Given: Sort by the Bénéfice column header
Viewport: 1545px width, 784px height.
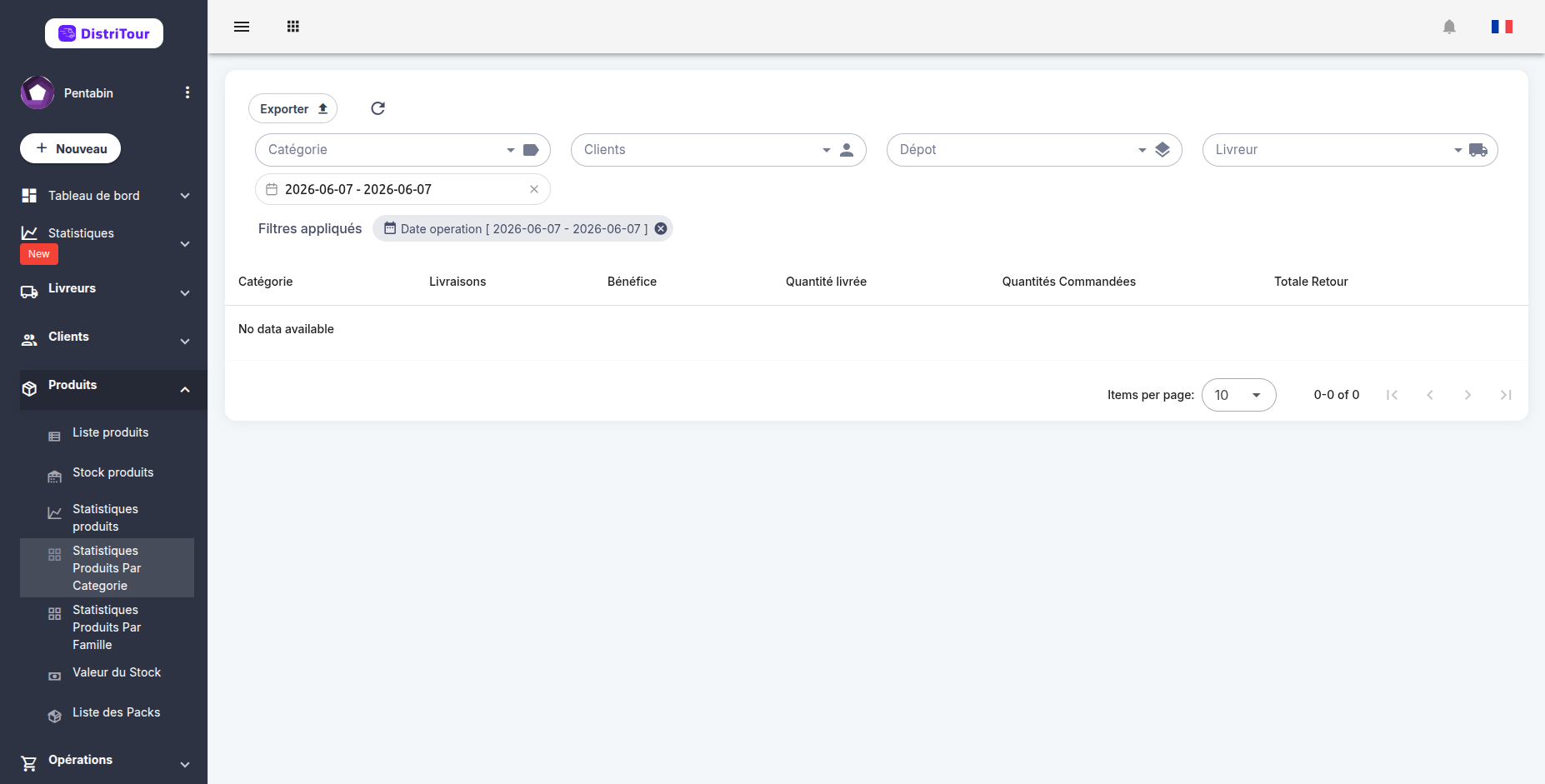Looking at the screenshot, I should pyautogui.click(x=632, y=282).
